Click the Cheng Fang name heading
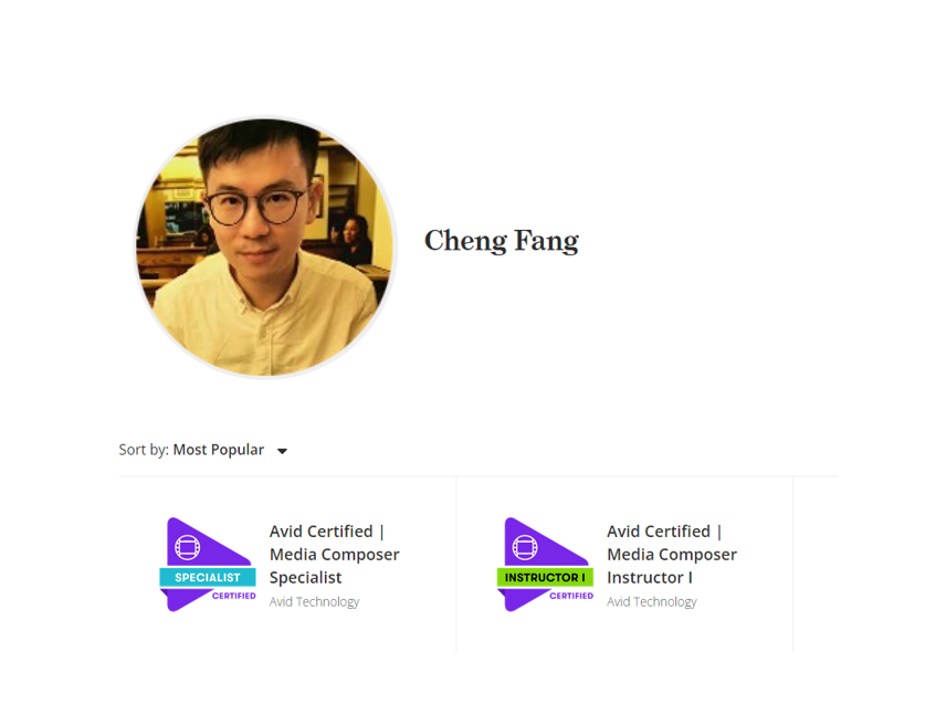 [x=501, y=241]
